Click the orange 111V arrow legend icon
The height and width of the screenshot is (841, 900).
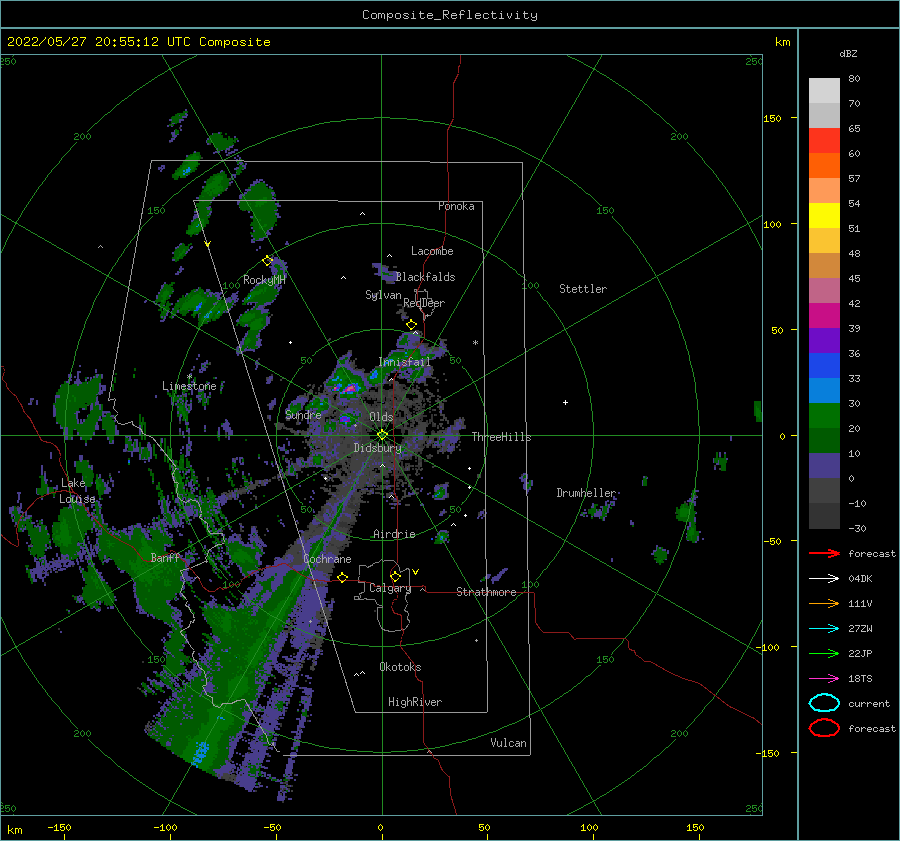point(824,603)
